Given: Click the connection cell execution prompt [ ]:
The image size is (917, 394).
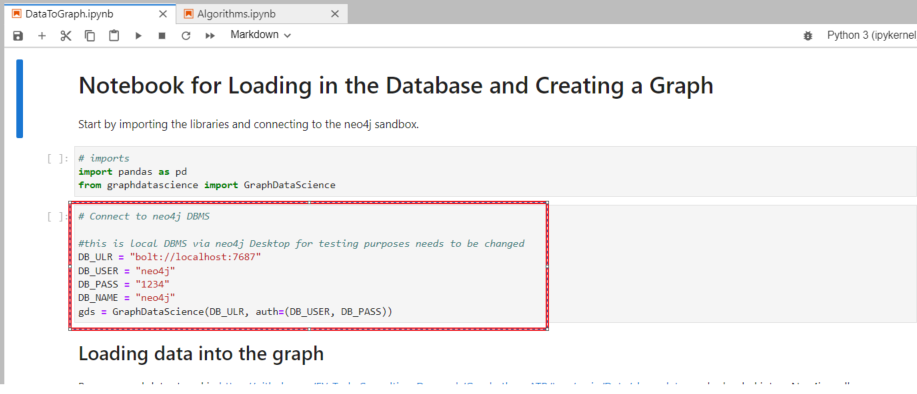Looking at the screenshot, I should click(57, 217).
